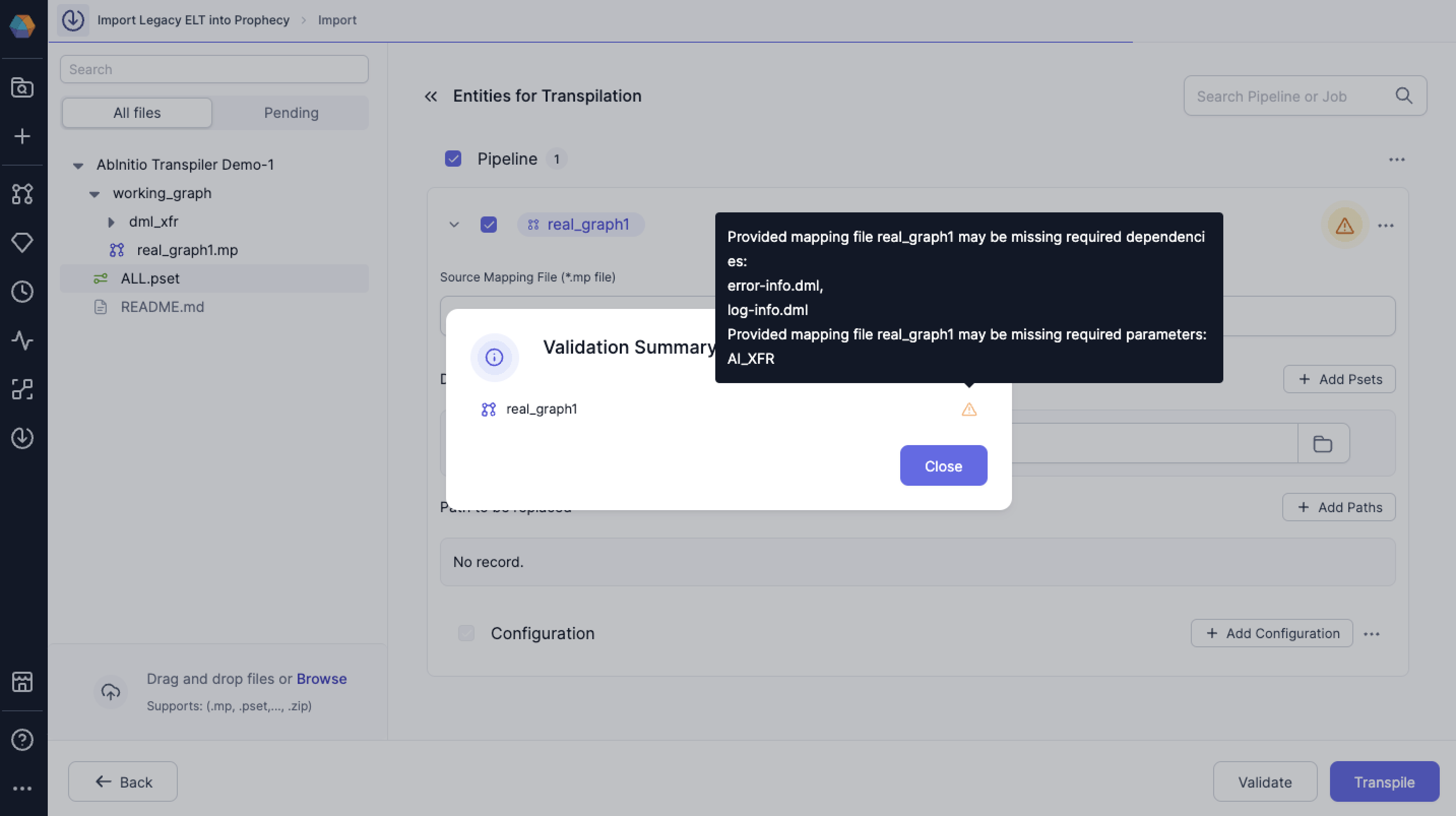Select the All files tab
The width and height of the screenshot is (1456, 816).
click(x=137, y=112)
